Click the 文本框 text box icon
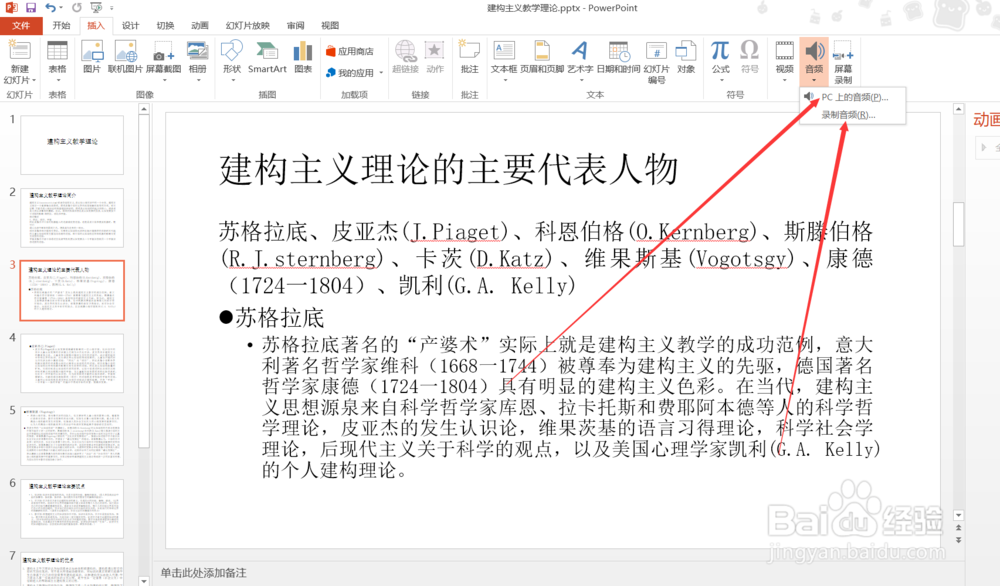The image size is (1000, 586). pos(504,51)
